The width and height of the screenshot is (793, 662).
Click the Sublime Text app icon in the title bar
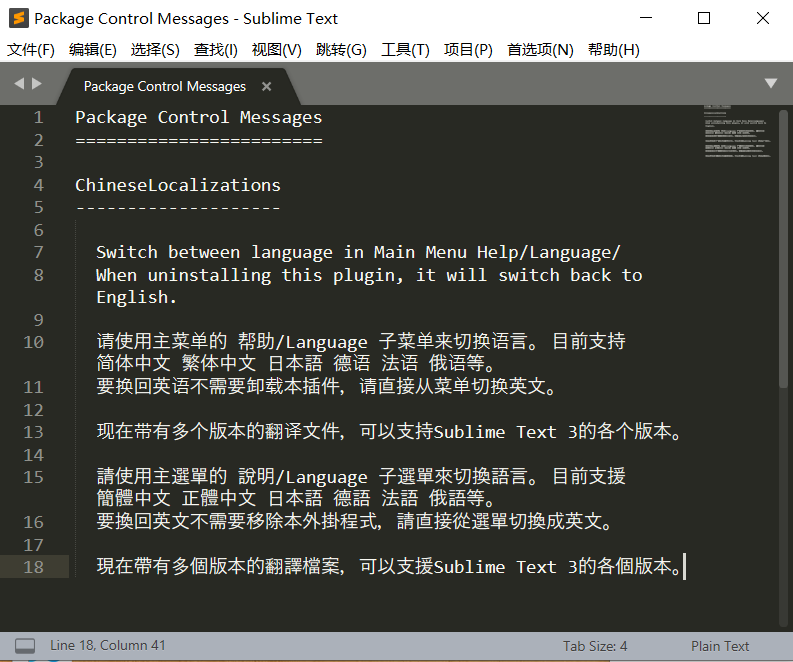pyautogui.click(x=19, y=18)
